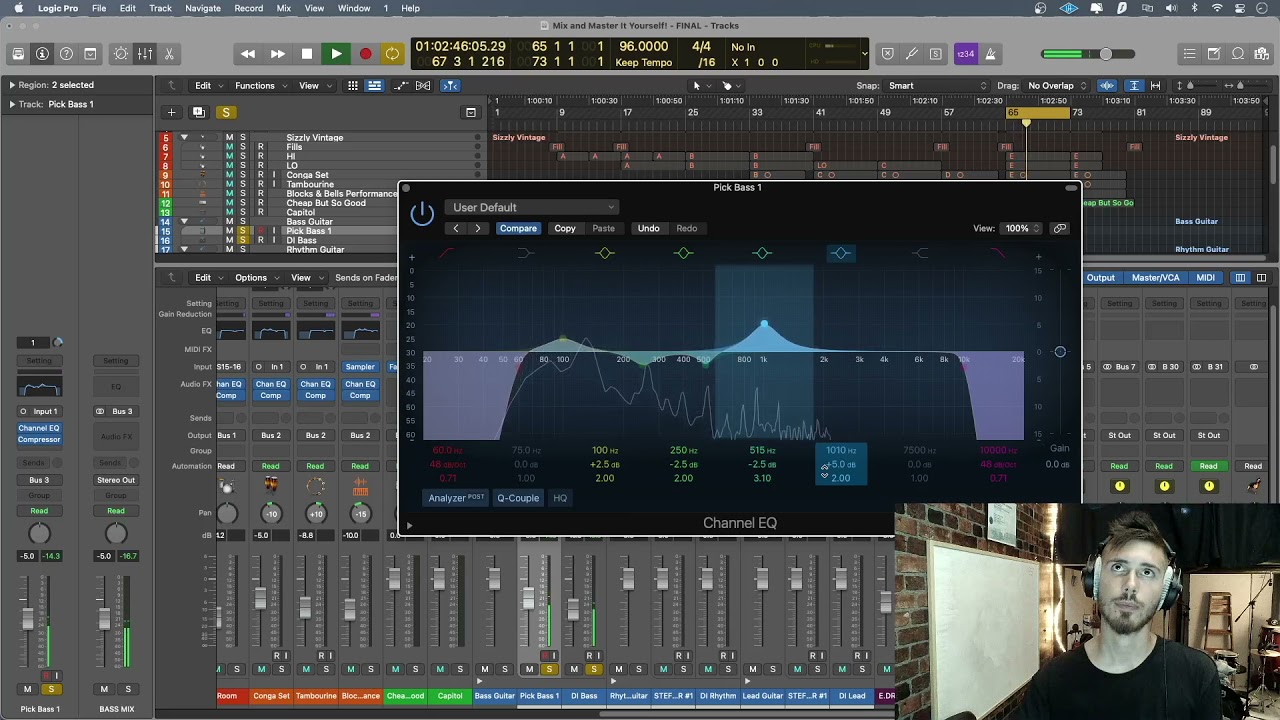Open the tracks area Functions dropdown
This screenshot has width=1280, height=720.
(260, 86)
